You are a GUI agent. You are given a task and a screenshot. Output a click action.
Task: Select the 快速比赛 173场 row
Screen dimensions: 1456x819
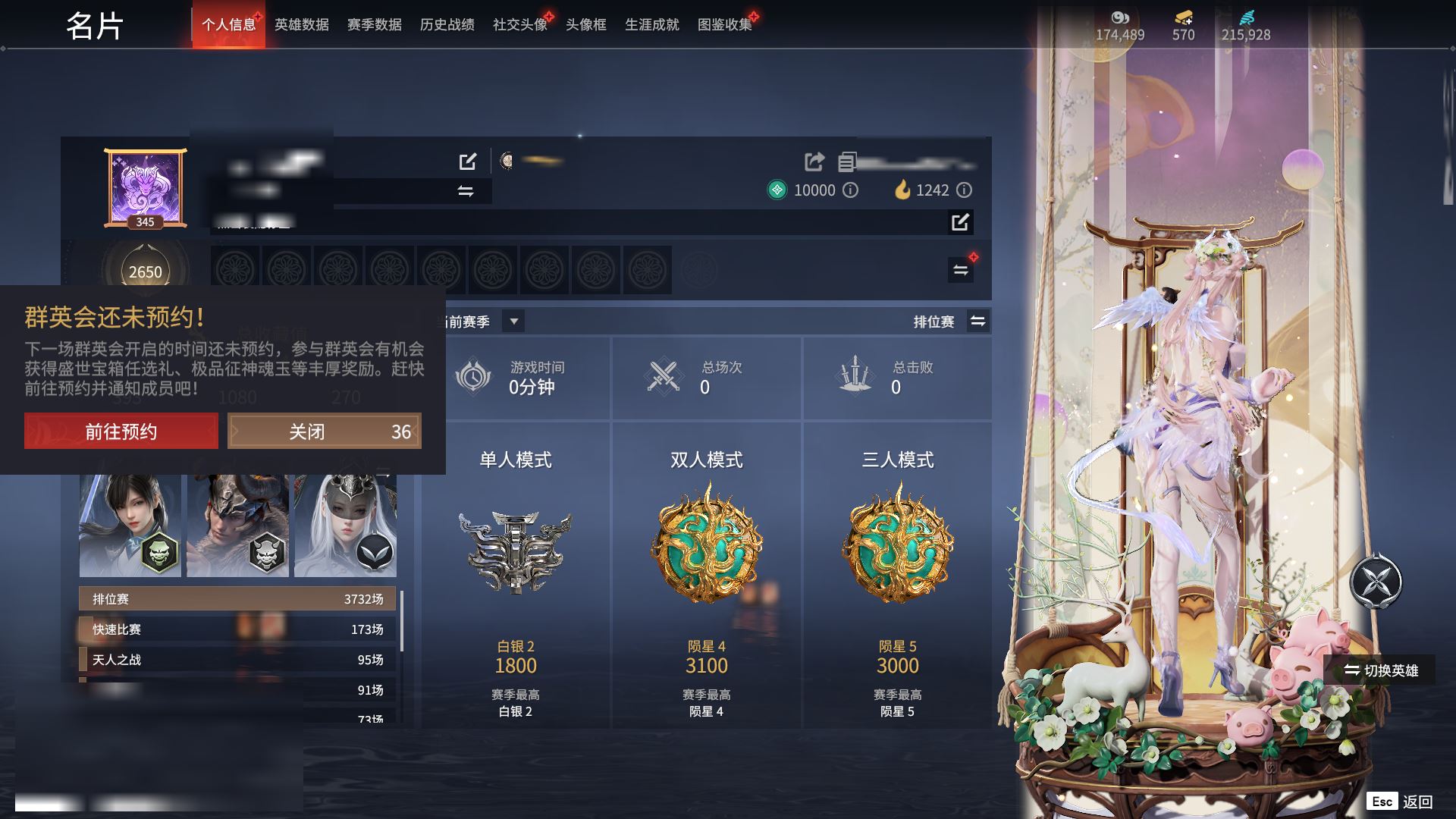pos(237,629)
